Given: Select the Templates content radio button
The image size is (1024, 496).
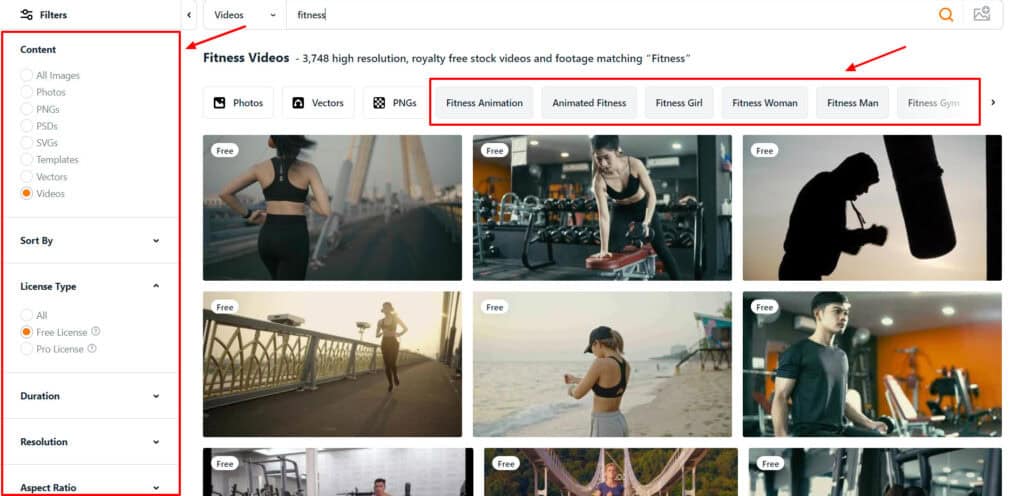Looking at the screenshot, I should (x=26, y=159).
